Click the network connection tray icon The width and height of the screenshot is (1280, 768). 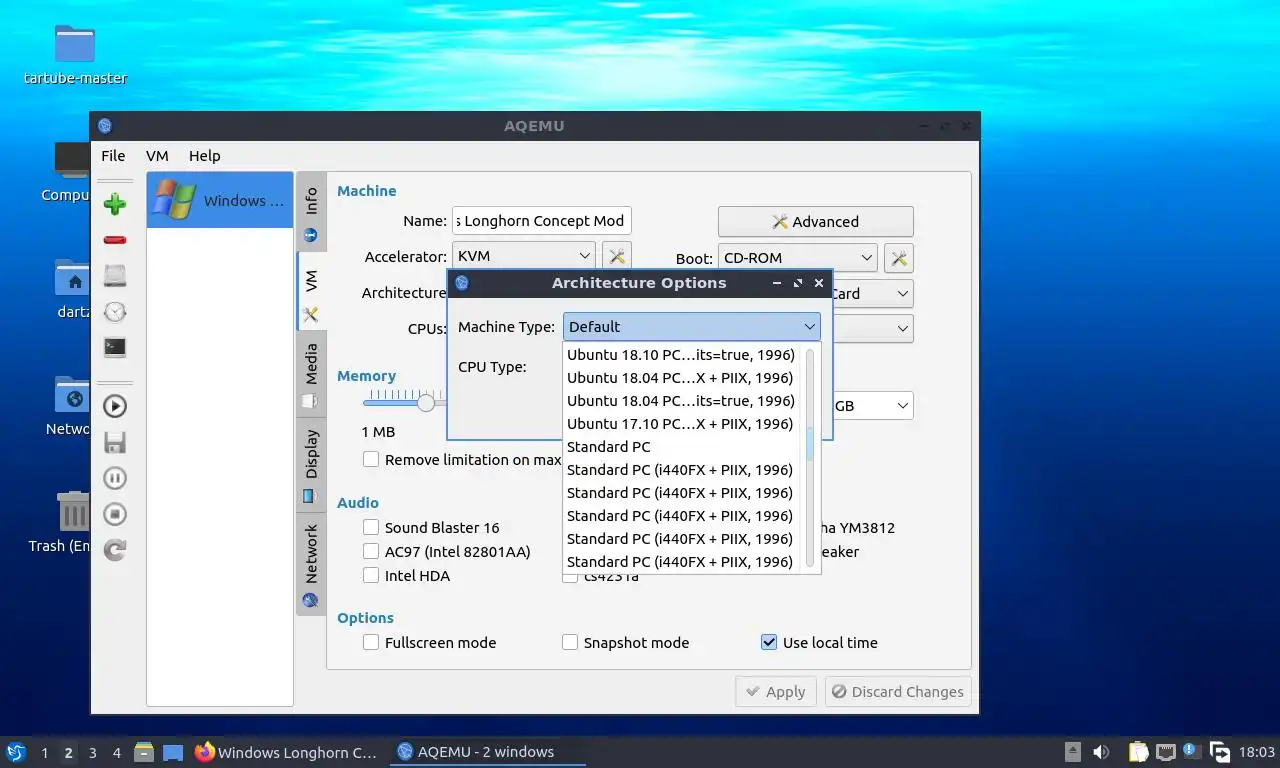1165,752
